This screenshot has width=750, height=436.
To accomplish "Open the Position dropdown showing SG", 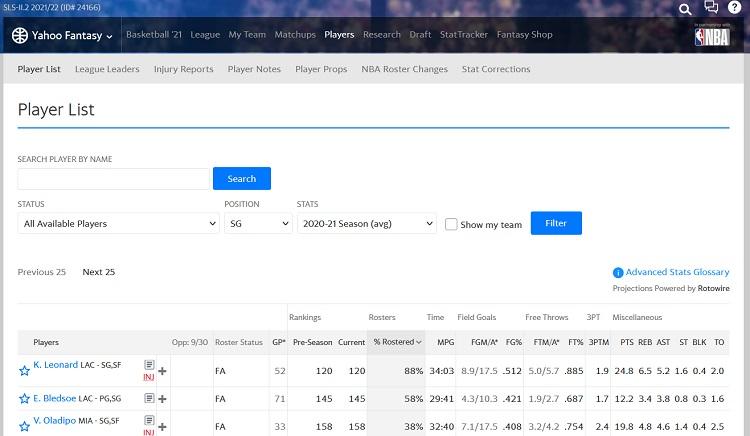I will (257, 224).
